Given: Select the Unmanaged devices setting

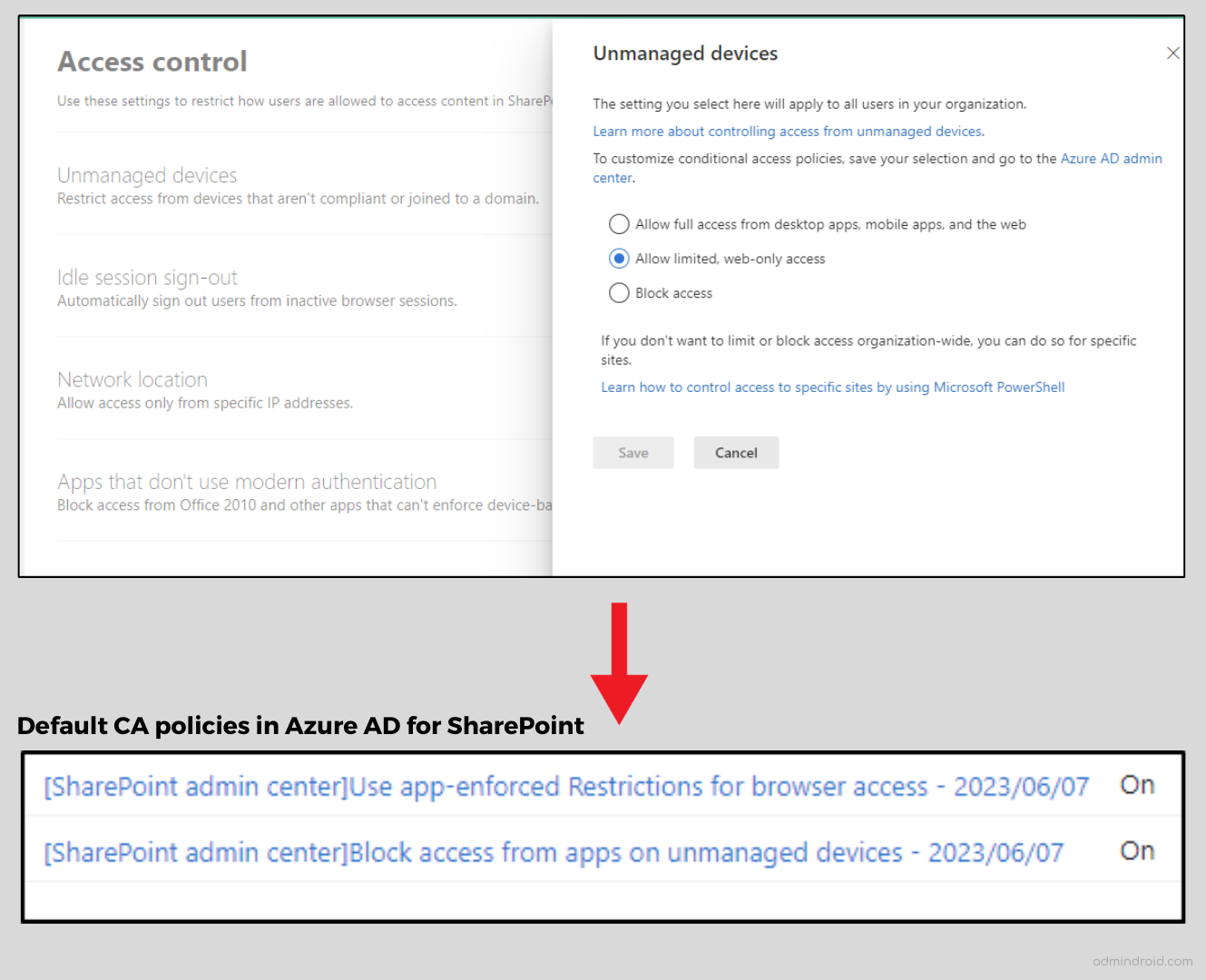Looking at the screenshot, I should [147, 175].
